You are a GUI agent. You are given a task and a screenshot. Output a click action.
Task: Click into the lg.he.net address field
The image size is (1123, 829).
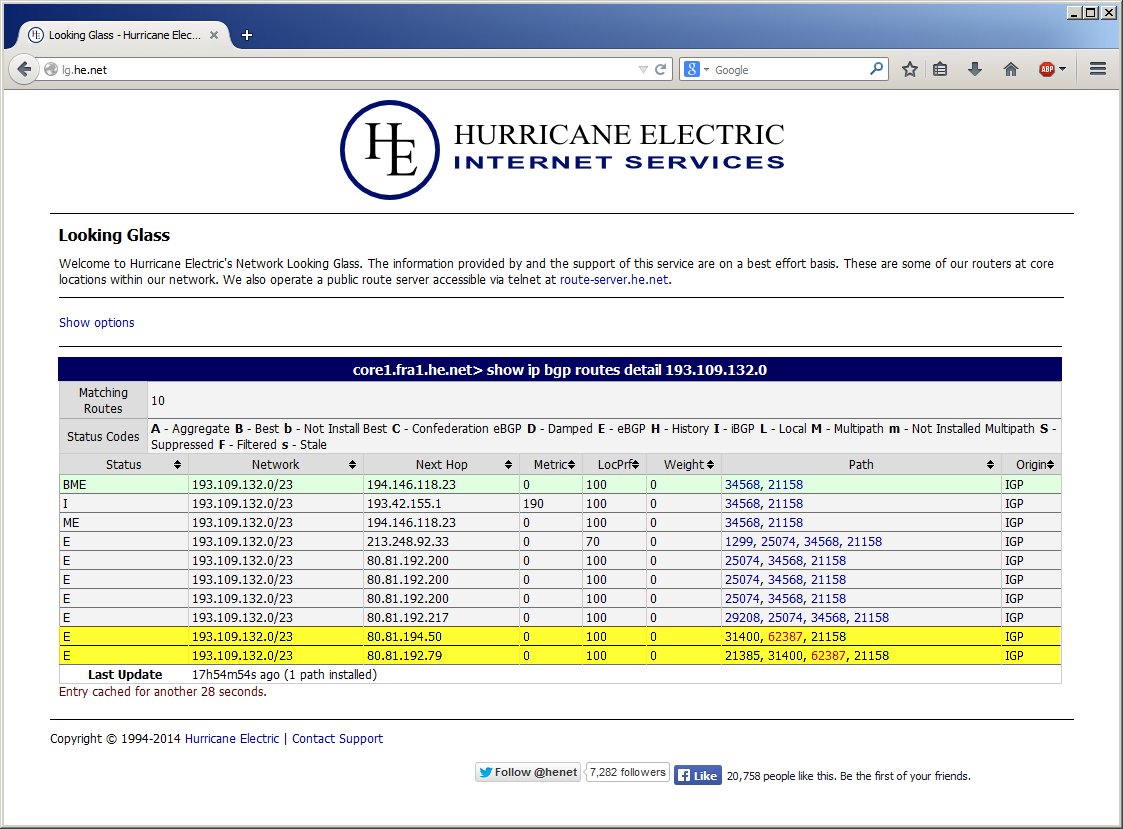pyautogui.click(x=340, y=70)
